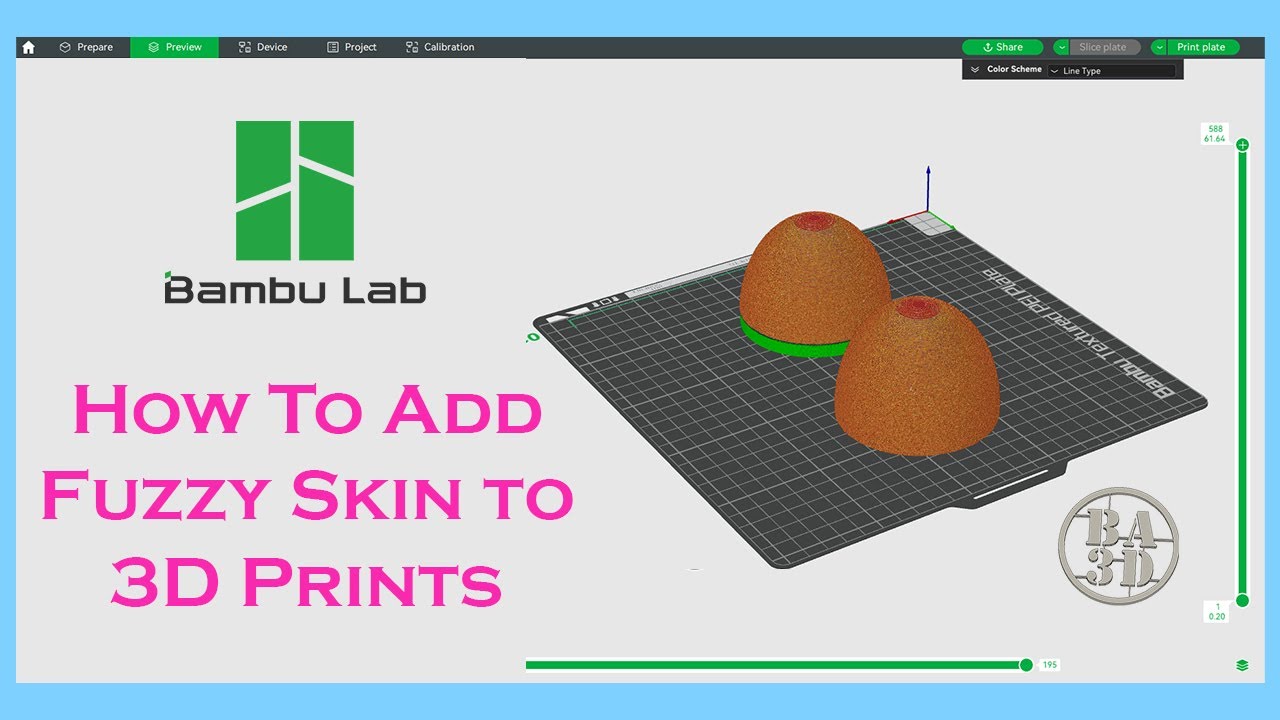Open the Calibration tab
Image resolution: width=1280 pixels, height=720 pixels.
pyautogui.click(x=440, y=47)
